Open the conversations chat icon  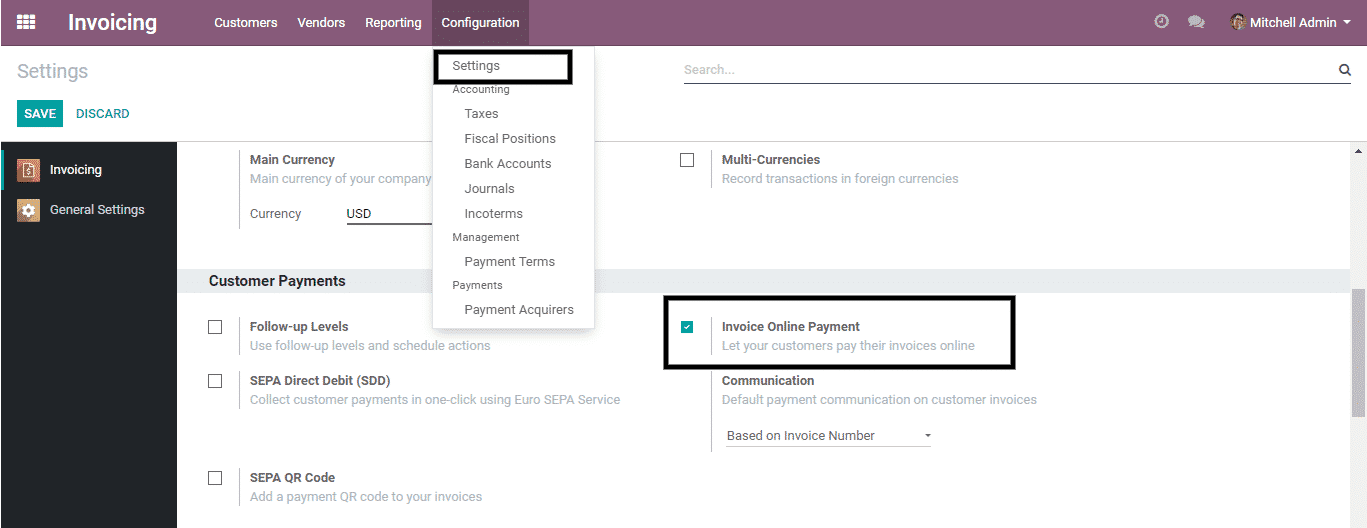(x=1196, y=22)
